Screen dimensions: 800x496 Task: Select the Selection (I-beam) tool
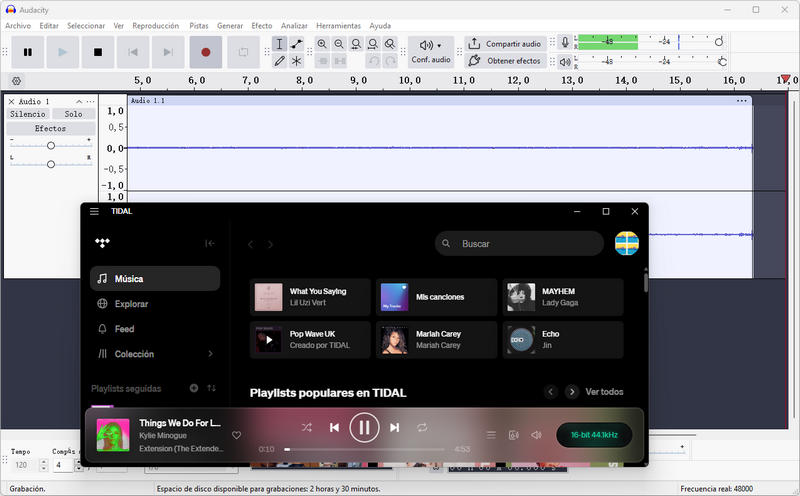tap(279, 44)
